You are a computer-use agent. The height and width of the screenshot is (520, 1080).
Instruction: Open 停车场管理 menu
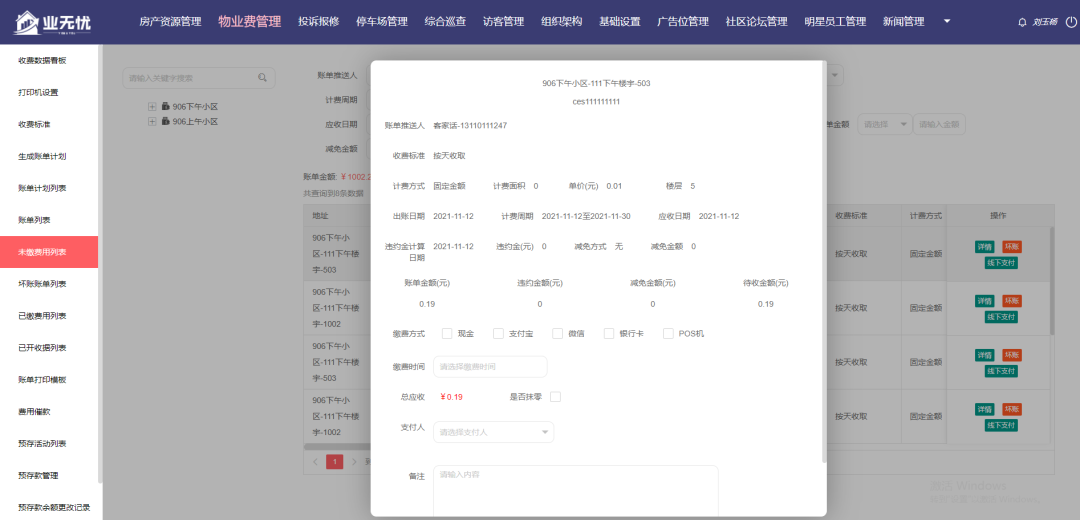(382, 22)
